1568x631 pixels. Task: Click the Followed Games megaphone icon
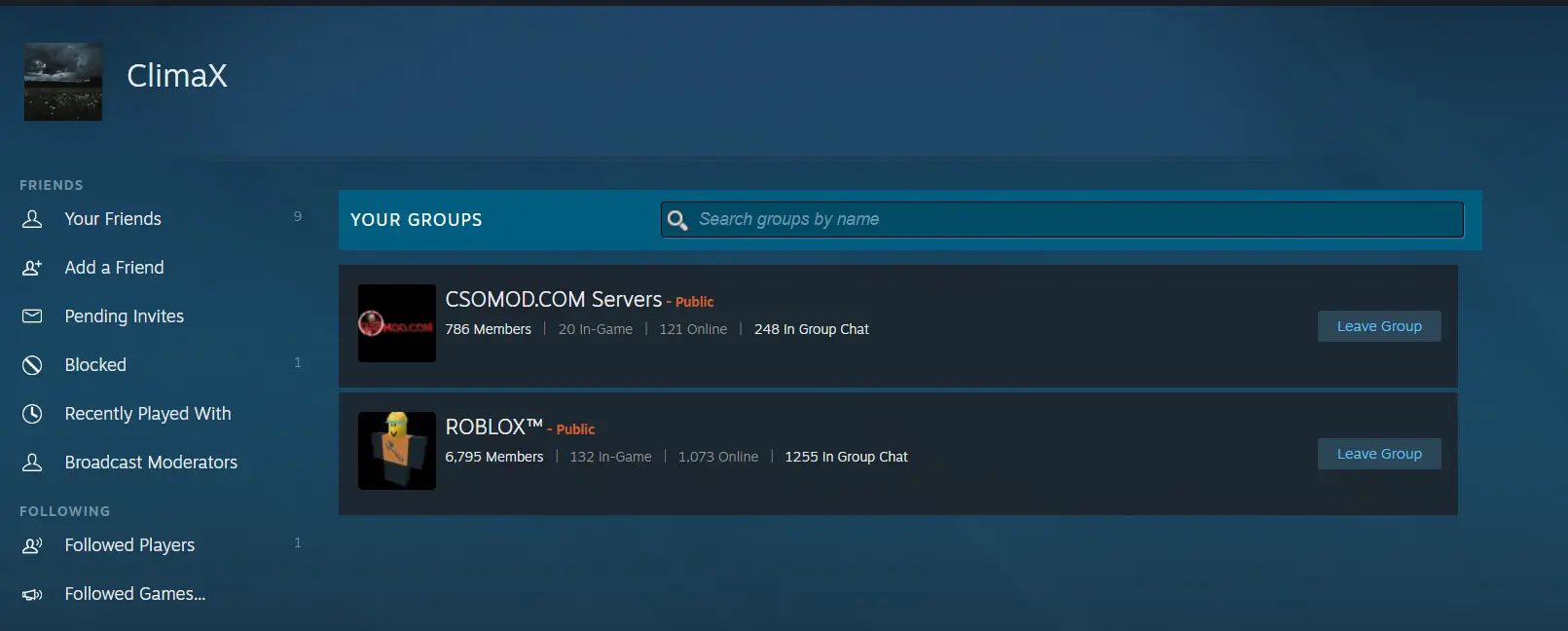point(32,594)
